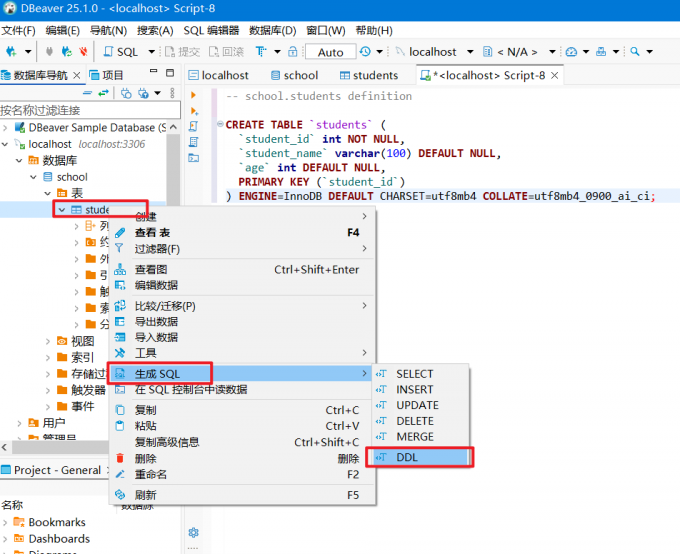Image resolution: width=680 pixels, height=554 pixels.
Task: Collapse the 表 tables node
Action: tap(48, 193)
